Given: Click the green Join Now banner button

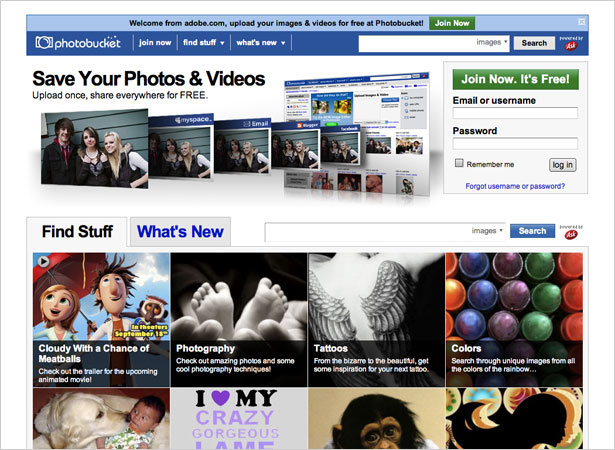Looking at the screenshot, I should click(452, 23).
